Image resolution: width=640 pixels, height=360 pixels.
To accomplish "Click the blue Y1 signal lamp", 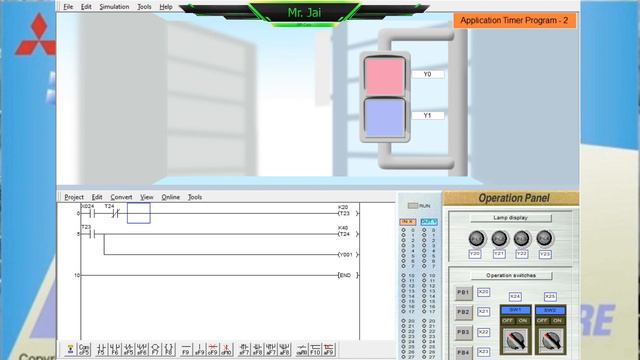I will pyautogui.click(x=384, y=118).
